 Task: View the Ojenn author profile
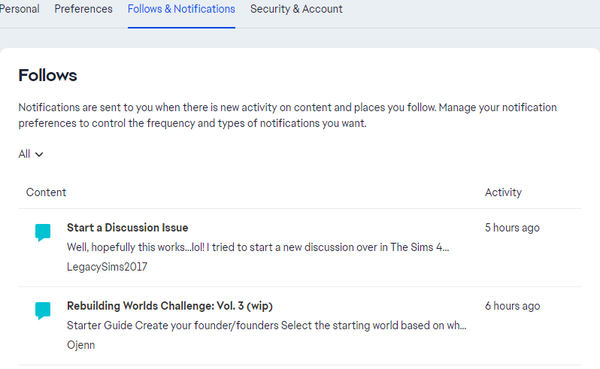[x=81, y=345]
